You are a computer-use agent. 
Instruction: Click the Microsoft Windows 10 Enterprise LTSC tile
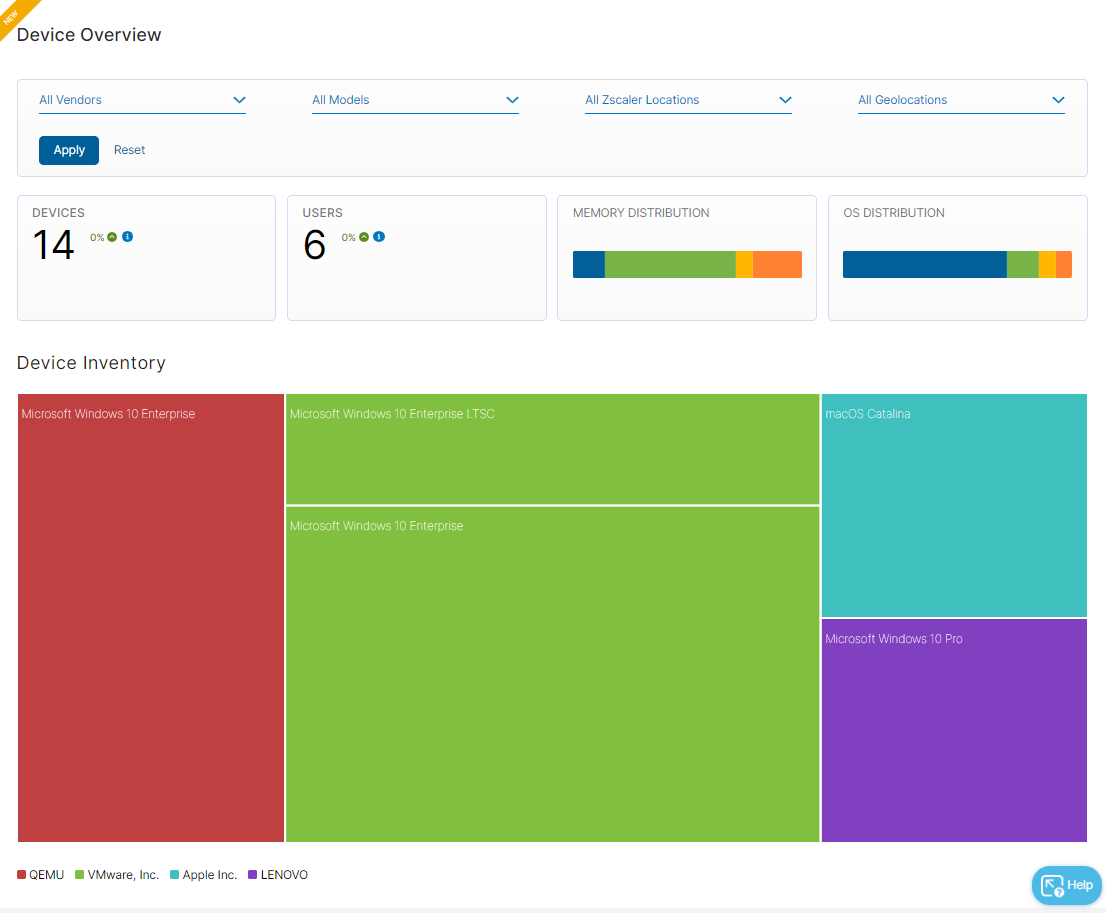pos(552,449)
